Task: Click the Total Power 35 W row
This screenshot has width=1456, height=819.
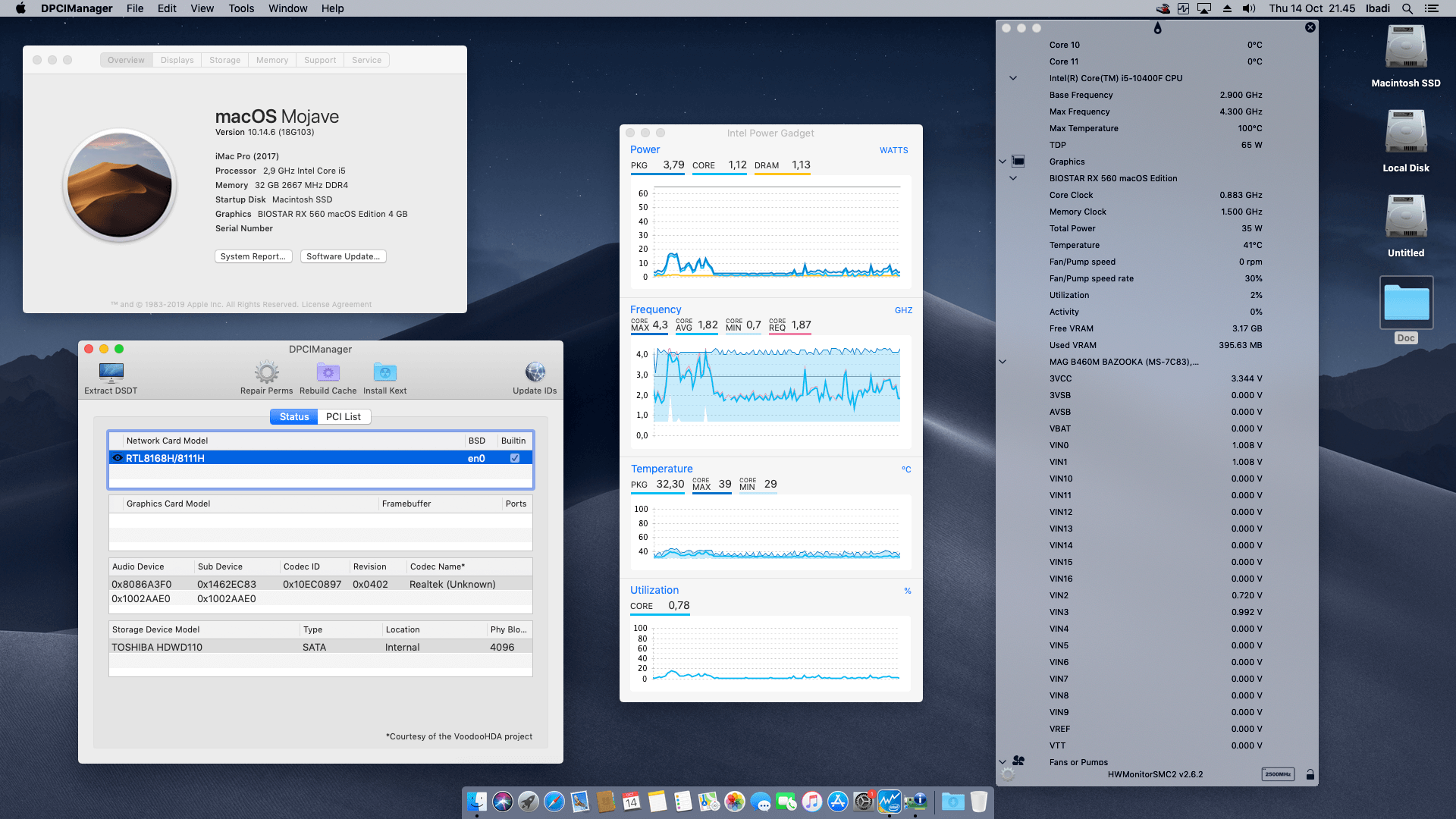Action: click(x=1156, y=228)
